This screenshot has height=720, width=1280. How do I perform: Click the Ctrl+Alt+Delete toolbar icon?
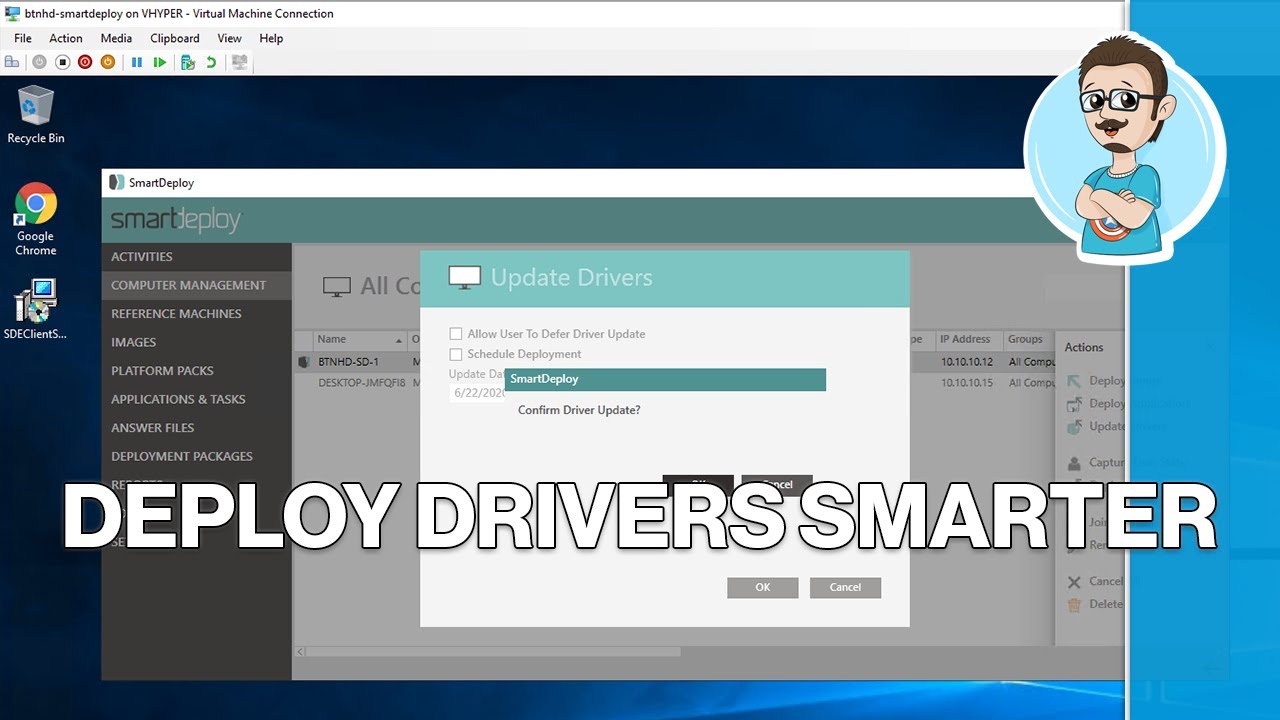coord(12,62)
